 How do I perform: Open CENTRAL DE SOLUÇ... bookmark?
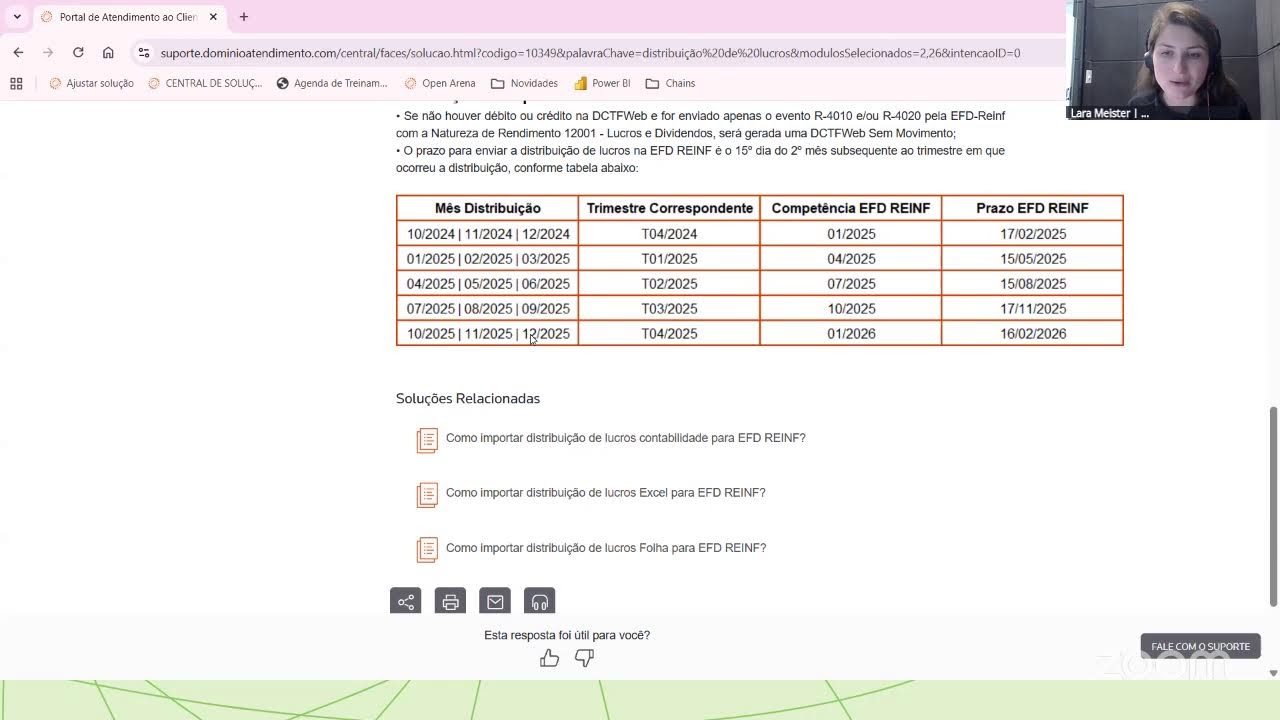[x=205, y=83]
